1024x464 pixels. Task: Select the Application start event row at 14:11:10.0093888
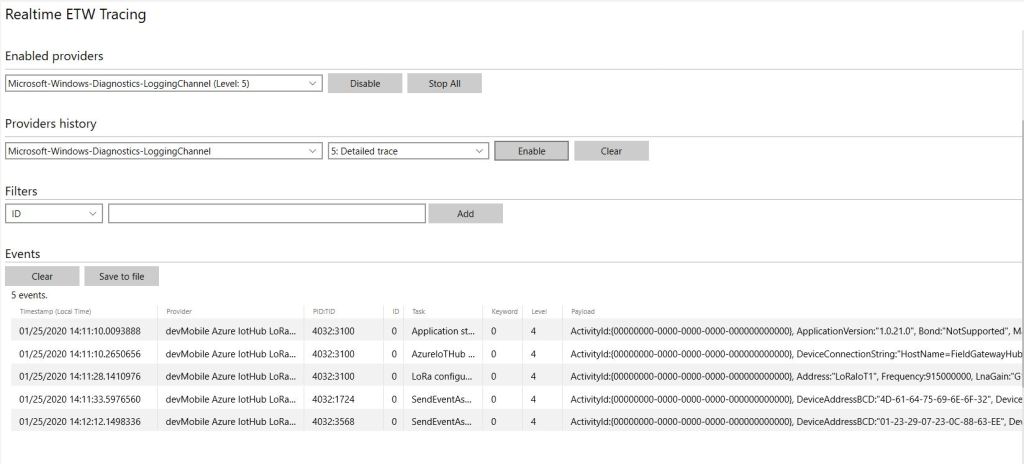[80, 331]
